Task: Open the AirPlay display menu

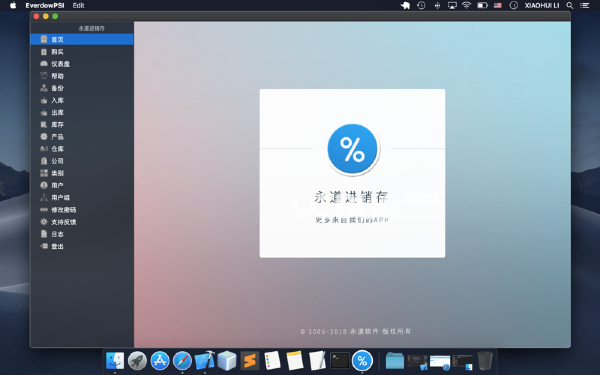Action: 452,5
